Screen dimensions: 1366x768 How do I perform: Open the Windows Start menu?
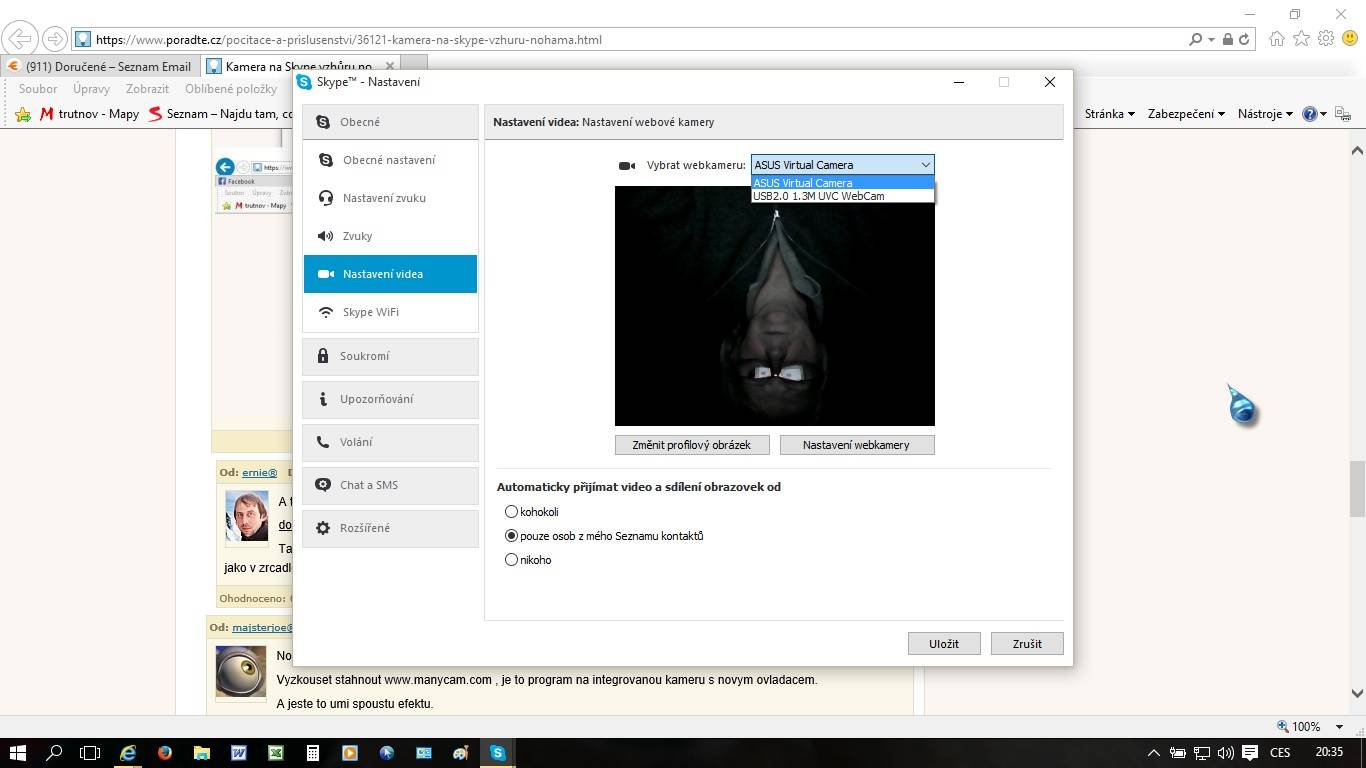tap(18, 752)
